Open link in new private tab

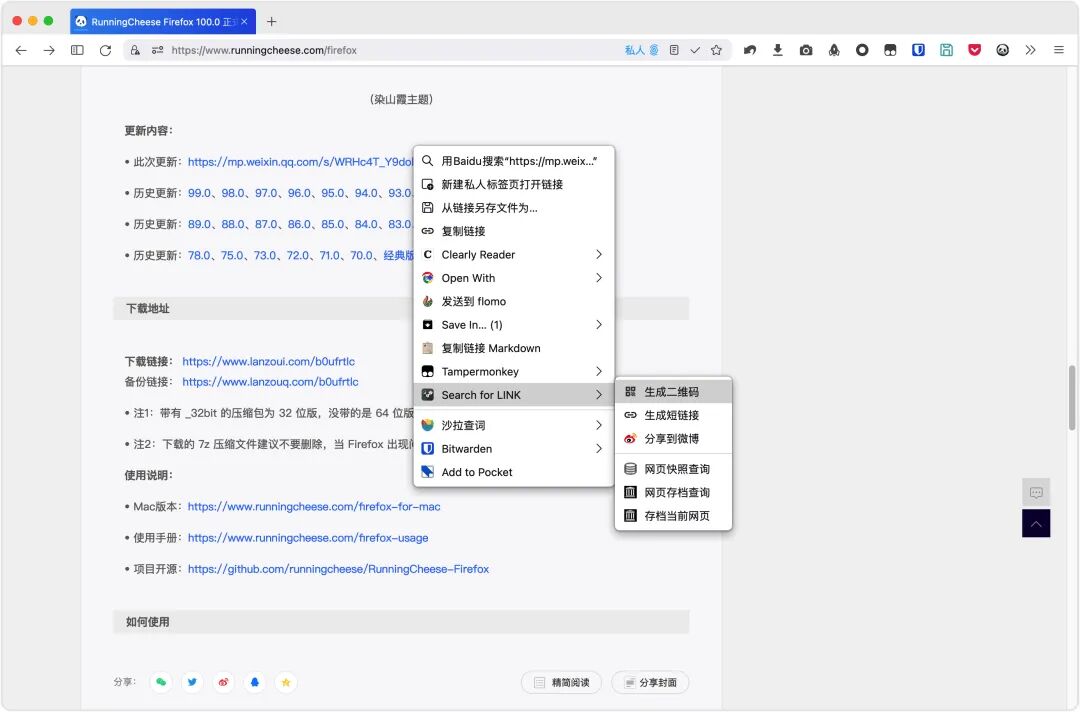(x=513, y=185)
